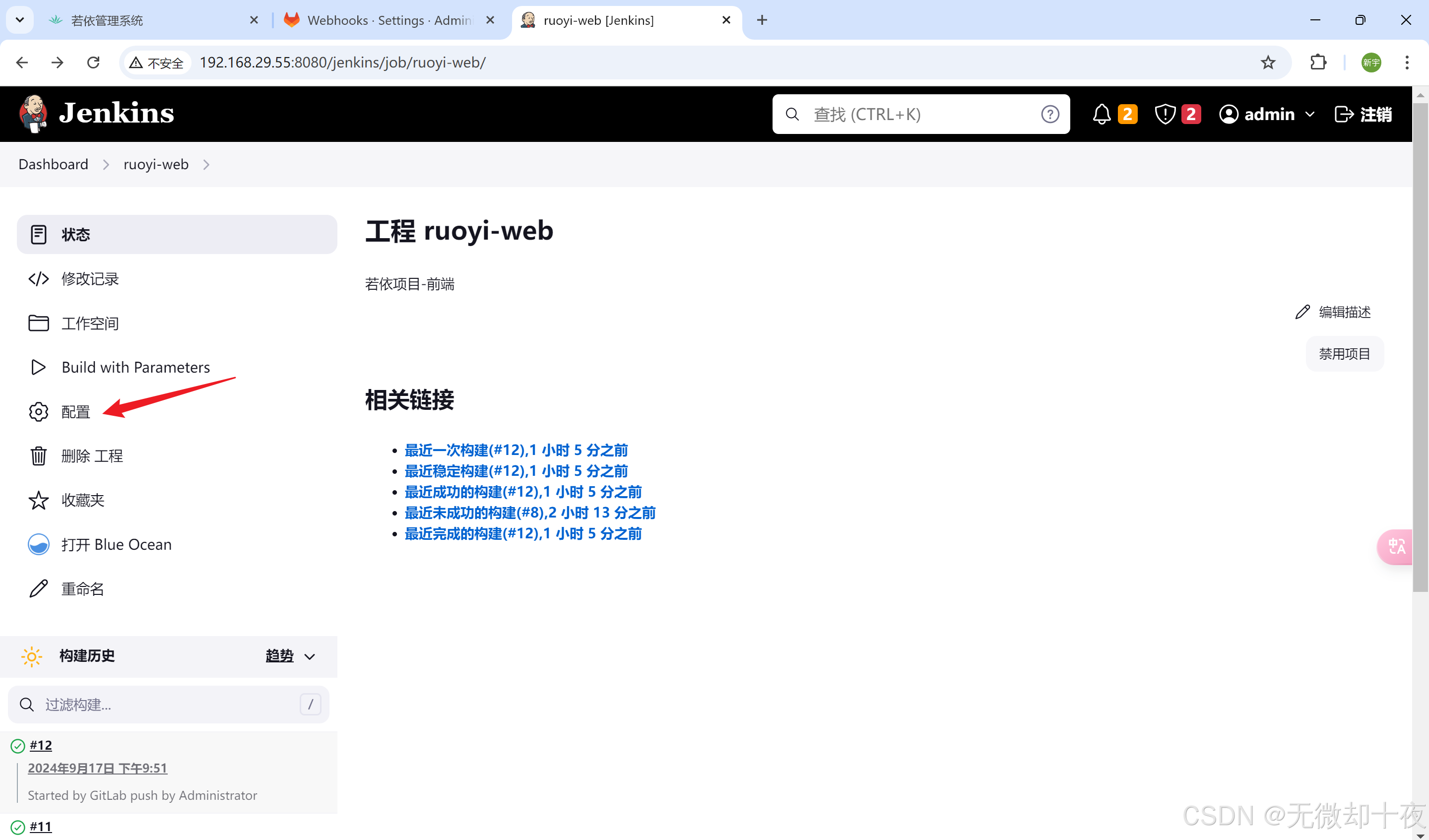Image resolution: width=1429 pixels, height=840 pixels.
Task: Click the 禁用项目 button
Action: click(x=1344, y=354)
